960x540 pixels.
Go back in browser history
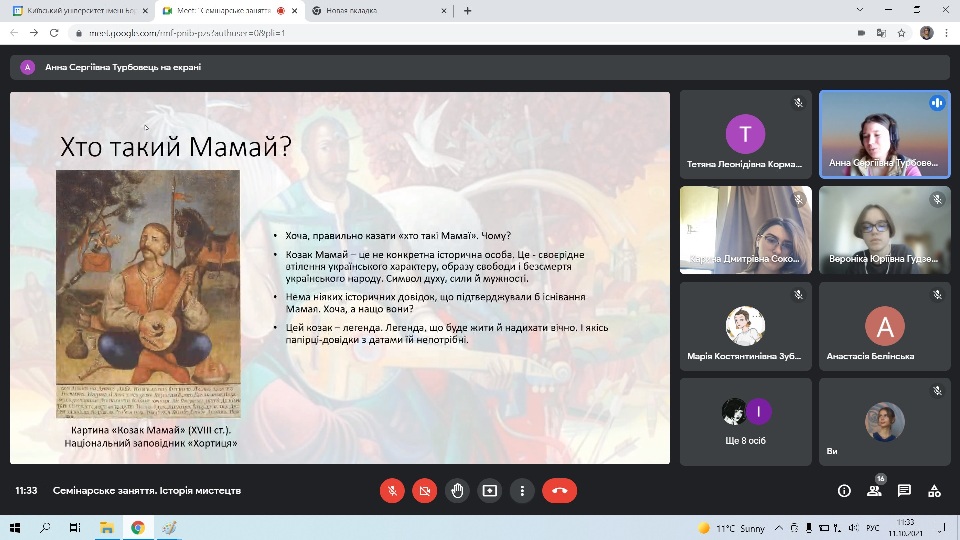(14, 33)
